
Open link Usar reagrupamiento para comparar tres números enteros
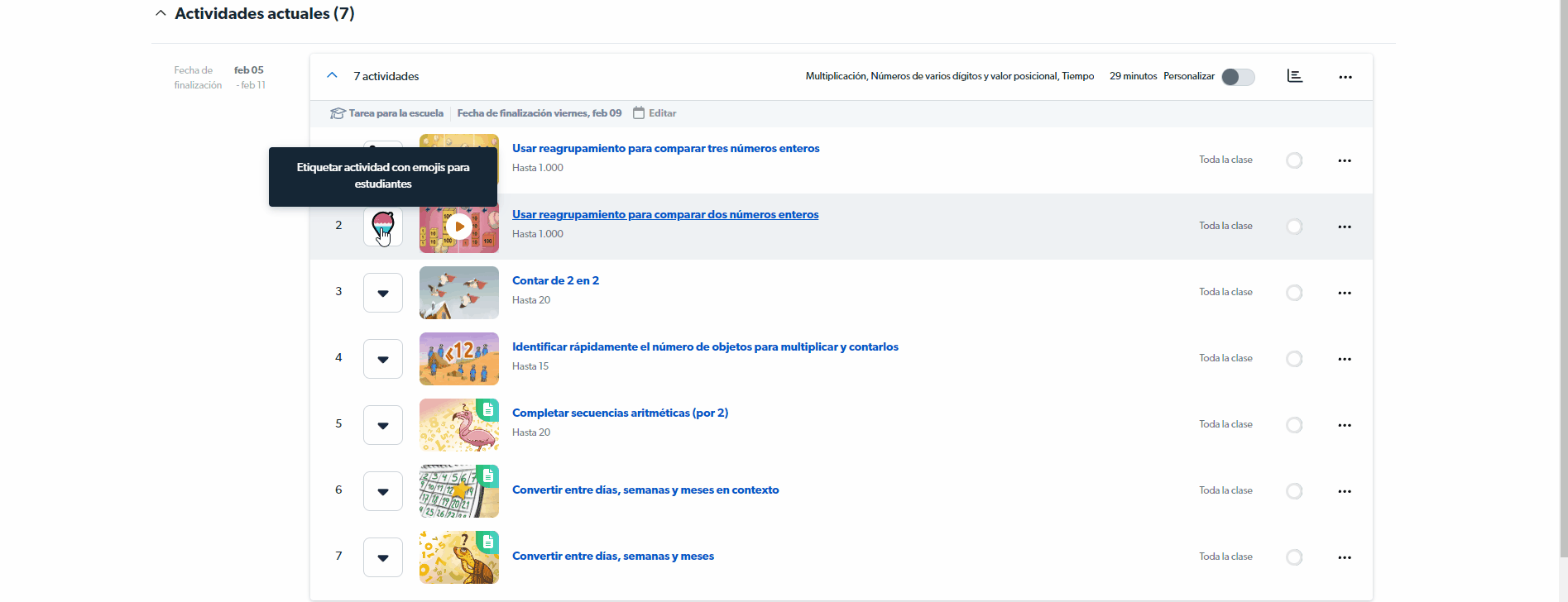(x=665, y=148)
